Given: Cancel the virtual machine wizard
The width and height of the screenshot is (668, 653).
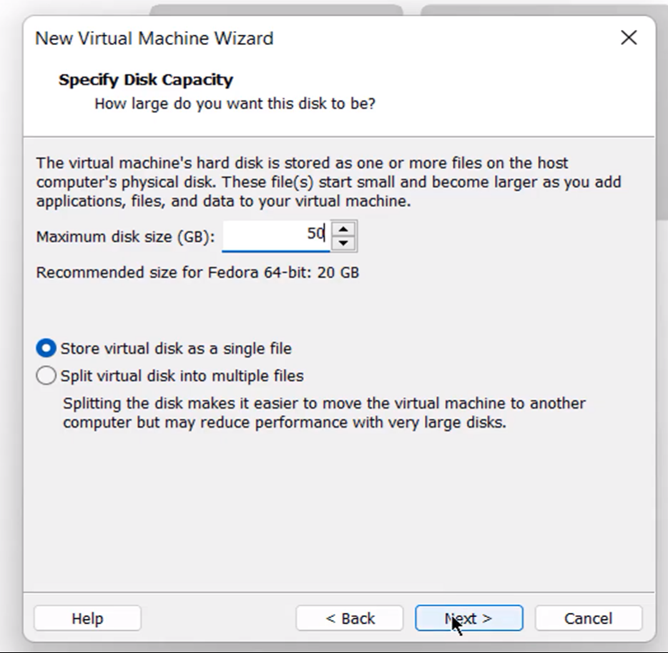Looking at the screenshot, I should [x=588, y=618].
